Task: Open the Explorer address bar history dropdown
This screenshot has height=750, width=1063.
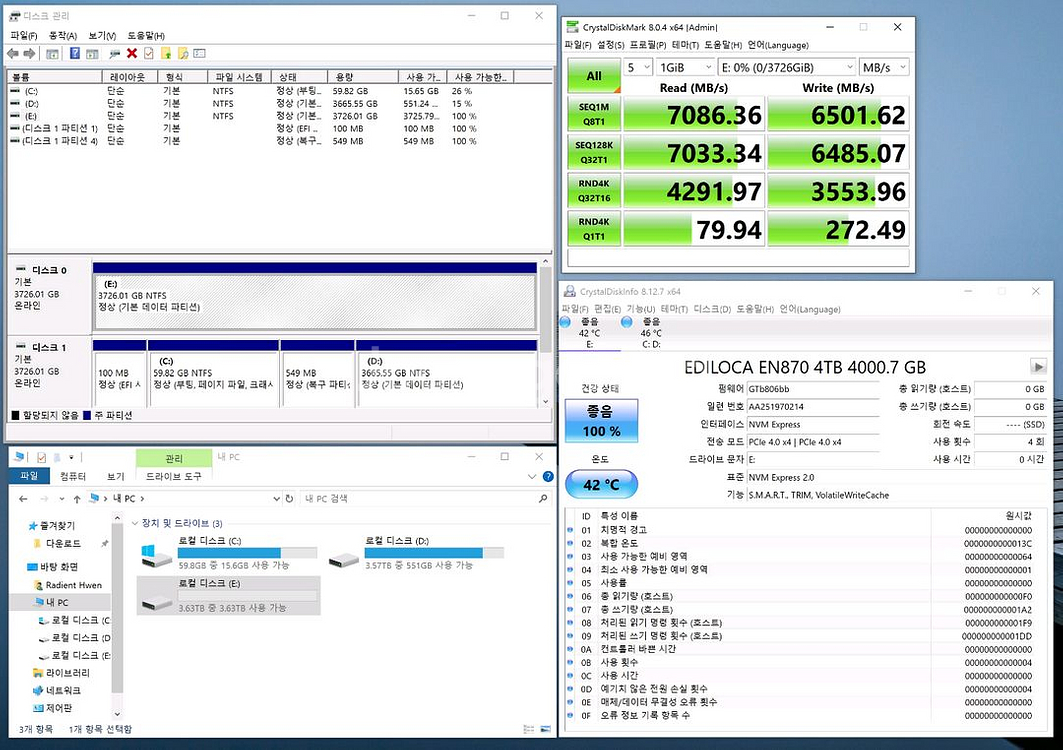Action: [276, 498]
